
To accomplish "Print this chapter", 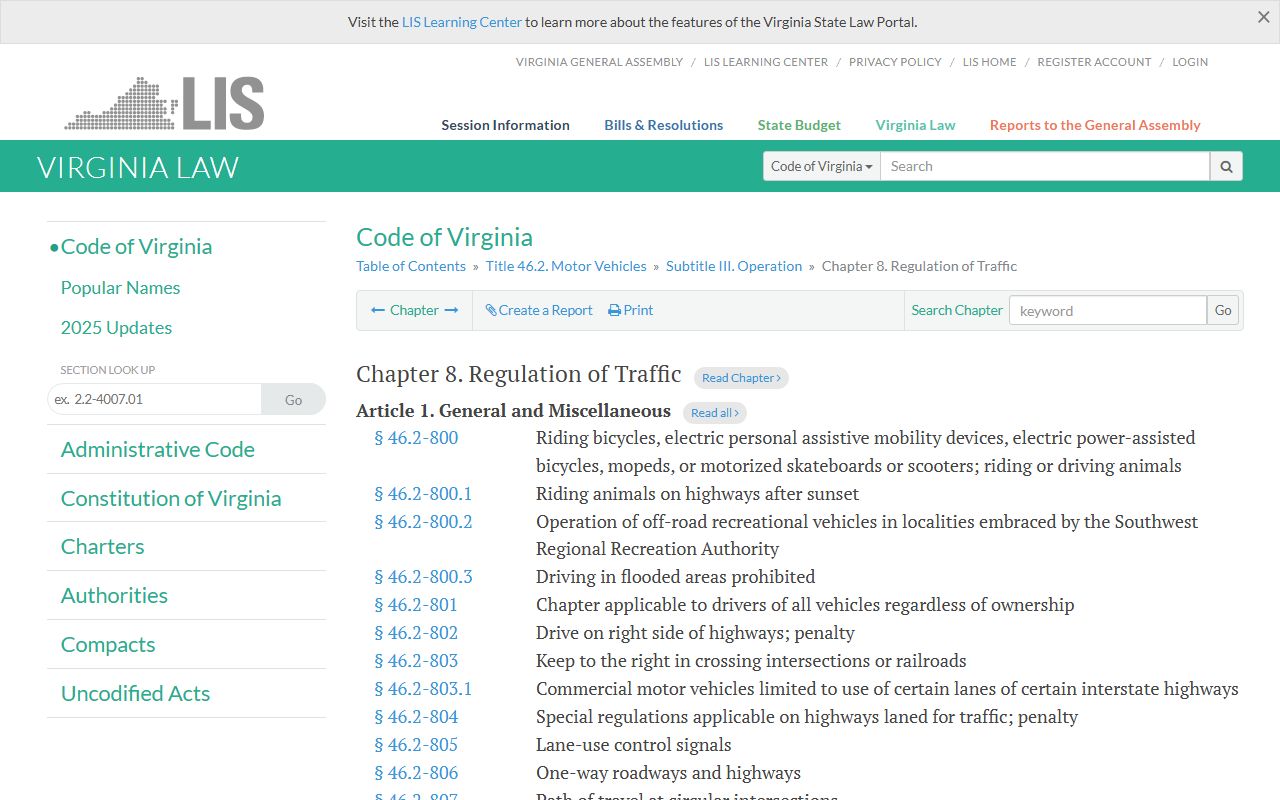I will tap(631, 310).
